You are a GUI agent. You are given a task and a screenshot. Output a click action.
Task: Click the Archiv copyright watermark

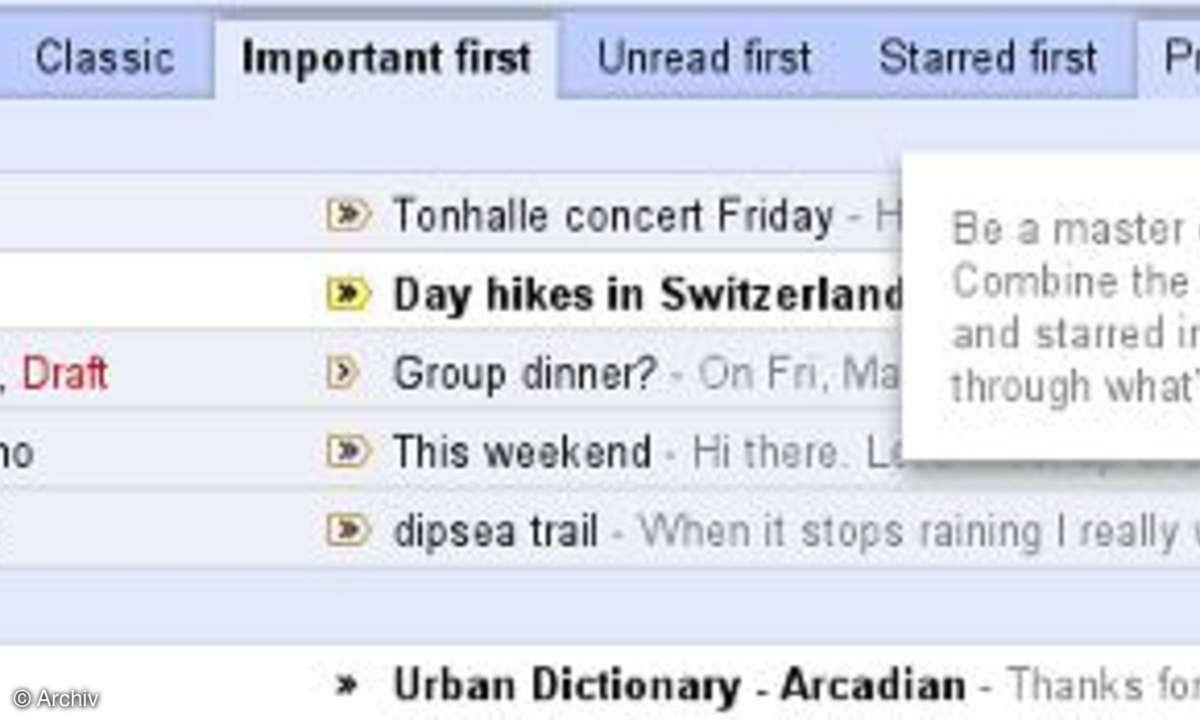coord(56,699)
